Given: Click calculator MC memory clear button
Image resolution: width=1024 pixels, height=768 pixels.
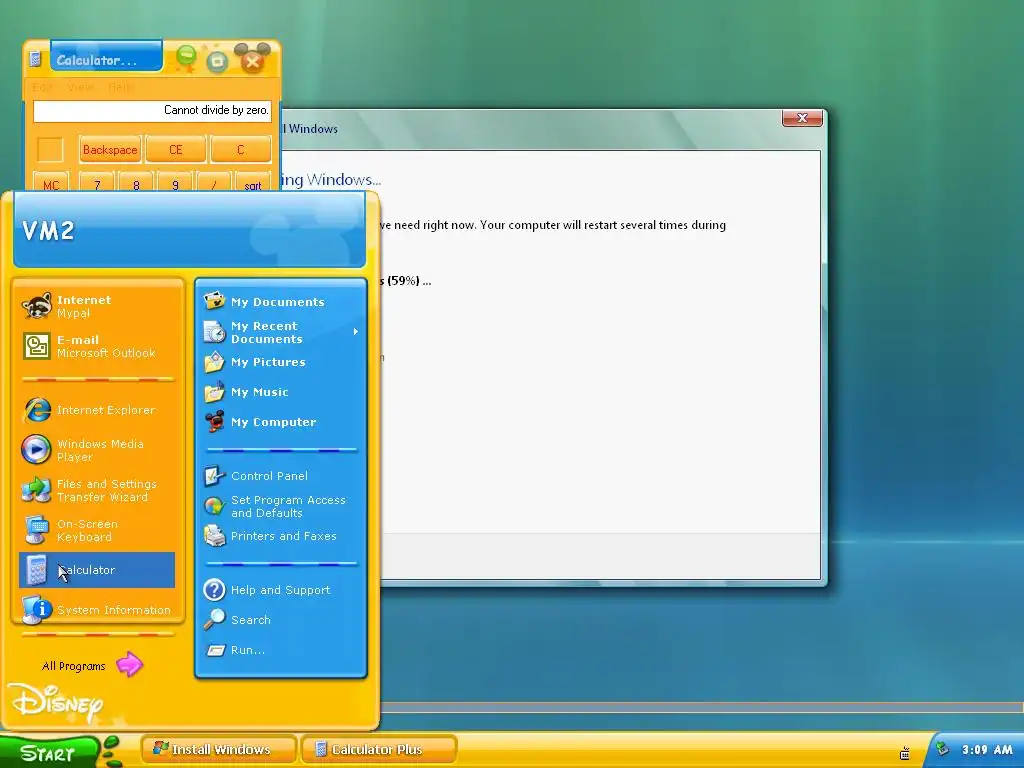Looking at the screenshot, I should [51, 184].
